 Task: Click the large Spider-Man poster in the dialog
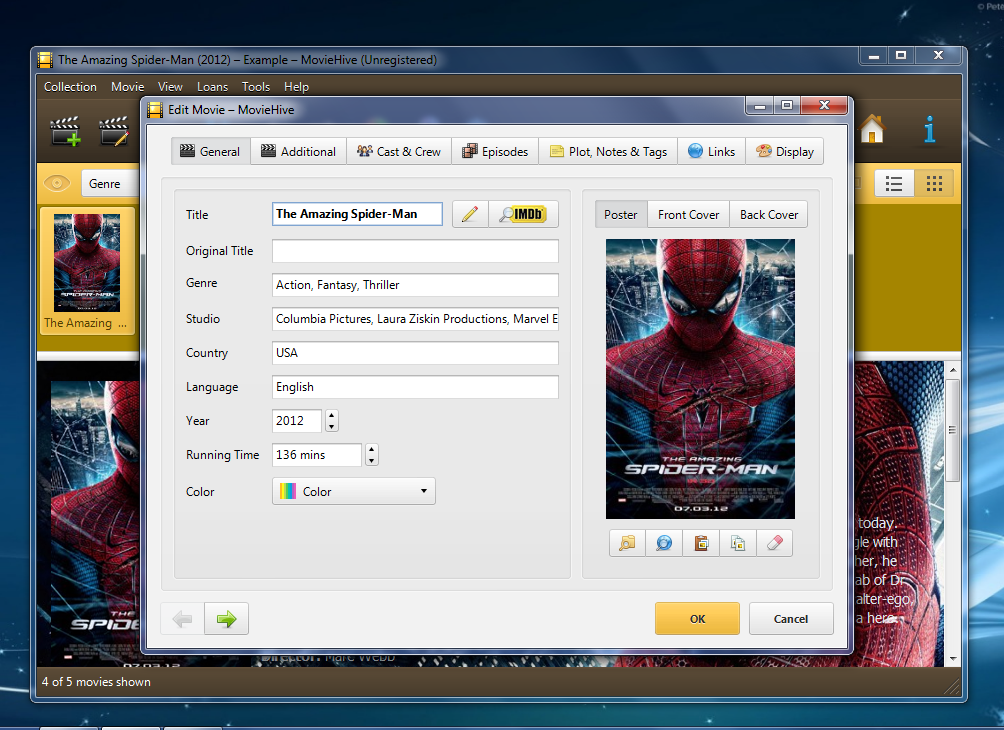click(x=700, y=379)
